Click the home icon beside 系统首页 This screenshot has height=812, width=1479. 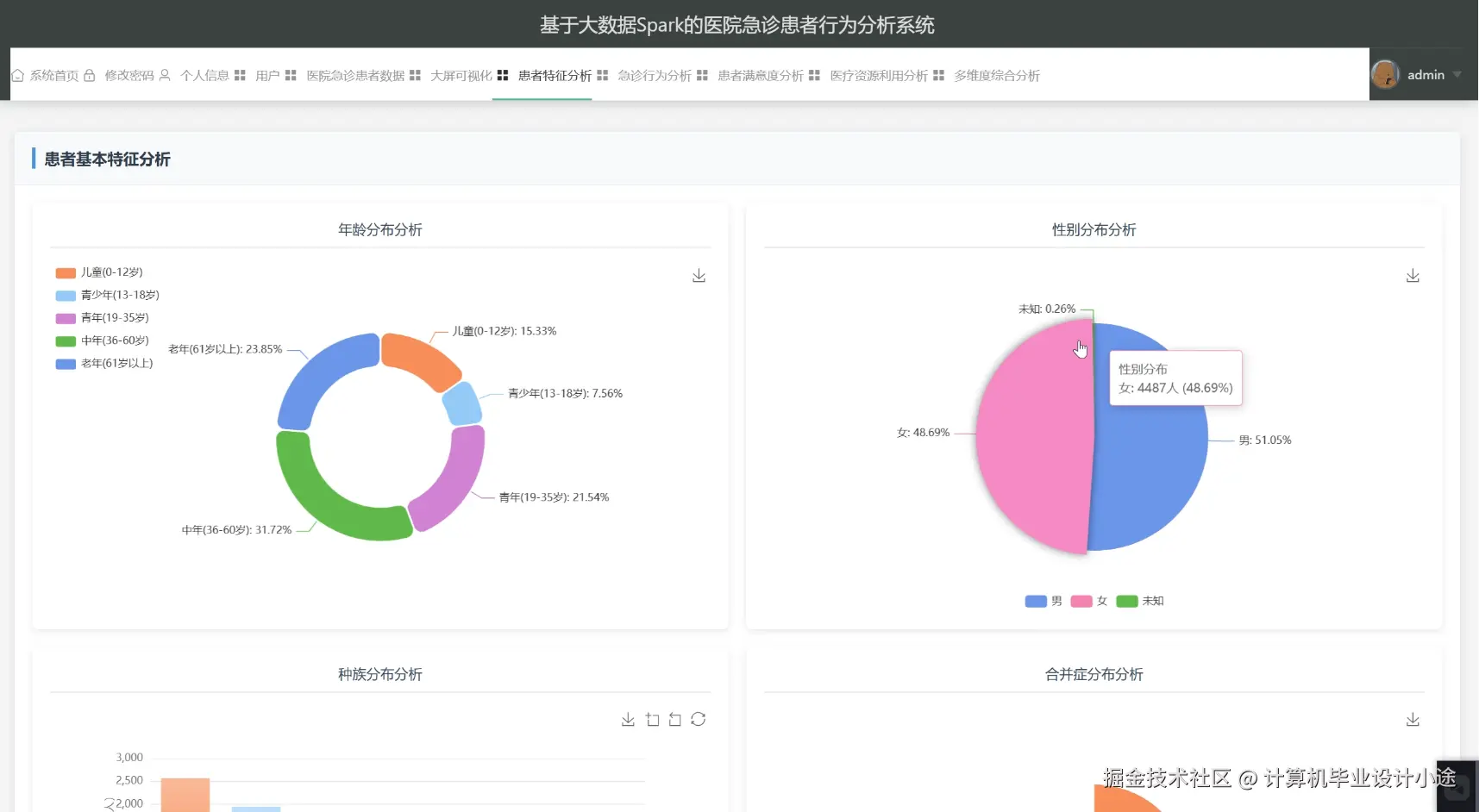coord(17,75)
